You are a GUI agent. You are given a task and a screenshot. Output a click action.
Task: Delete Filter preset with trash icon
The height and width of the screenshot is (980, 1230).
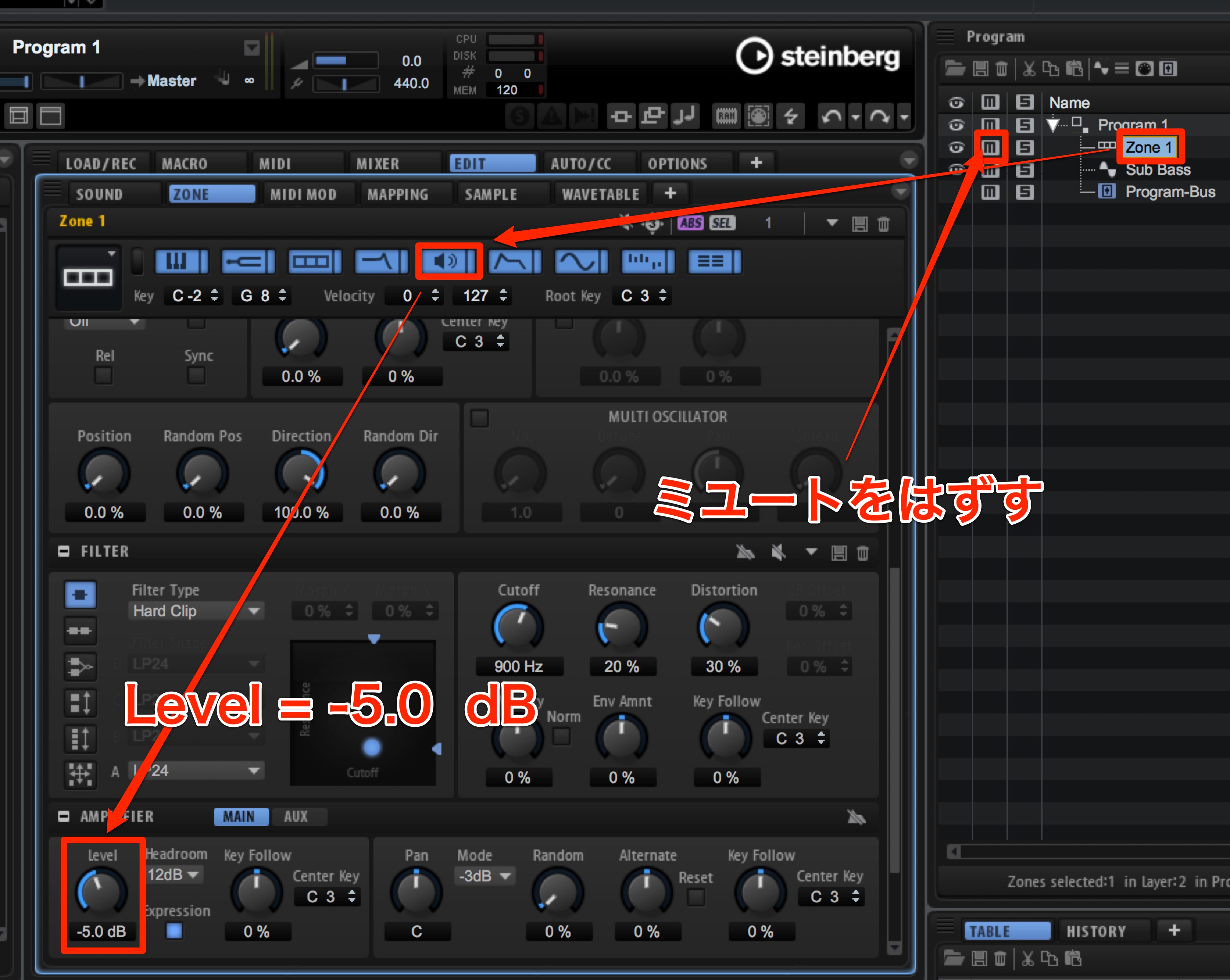click(862, 552)
